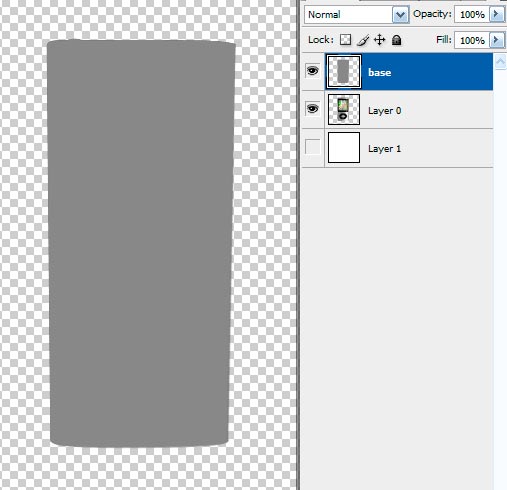Click the lock image pixels brush icon
Viewport: 507px width, 490px height.
click(363, 40)
